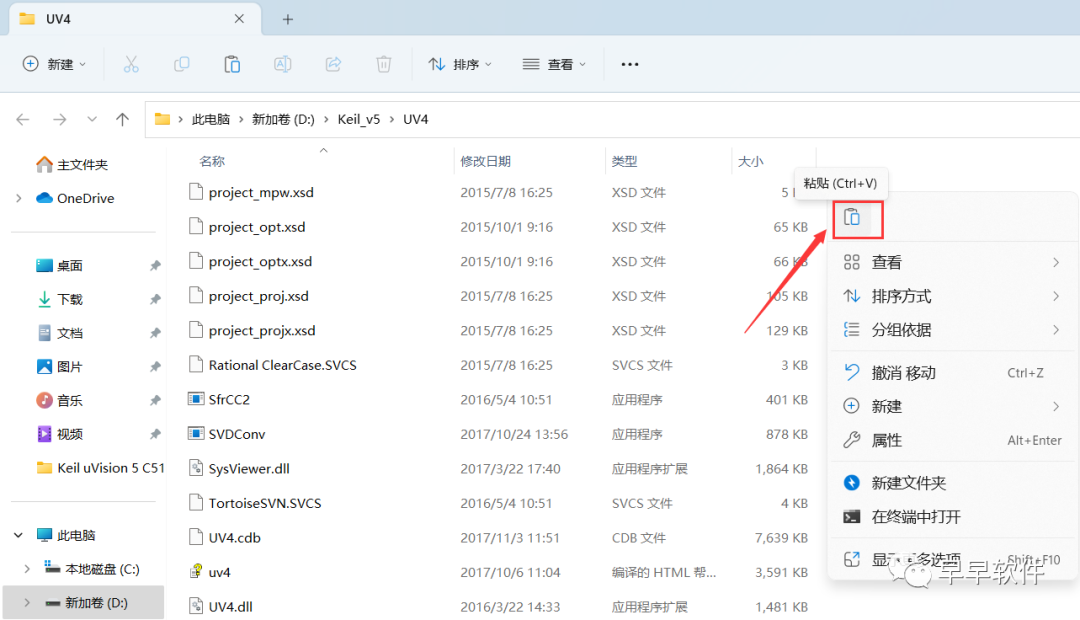Open the 排序 dropdown in toolbar

459,63
